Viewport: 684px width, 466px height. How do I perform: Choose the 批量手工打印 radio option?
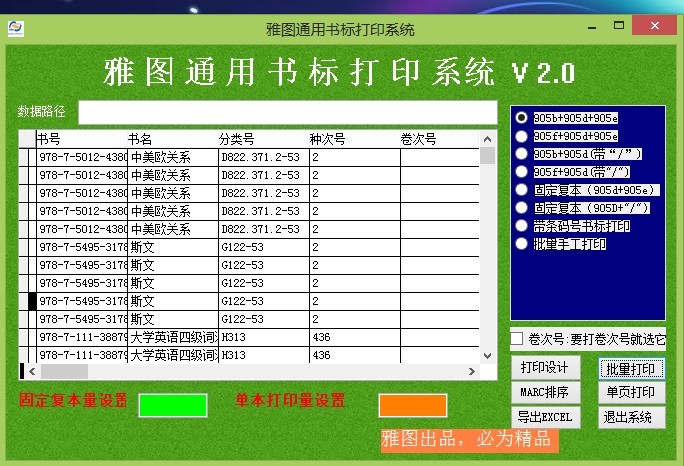(521, 244)
